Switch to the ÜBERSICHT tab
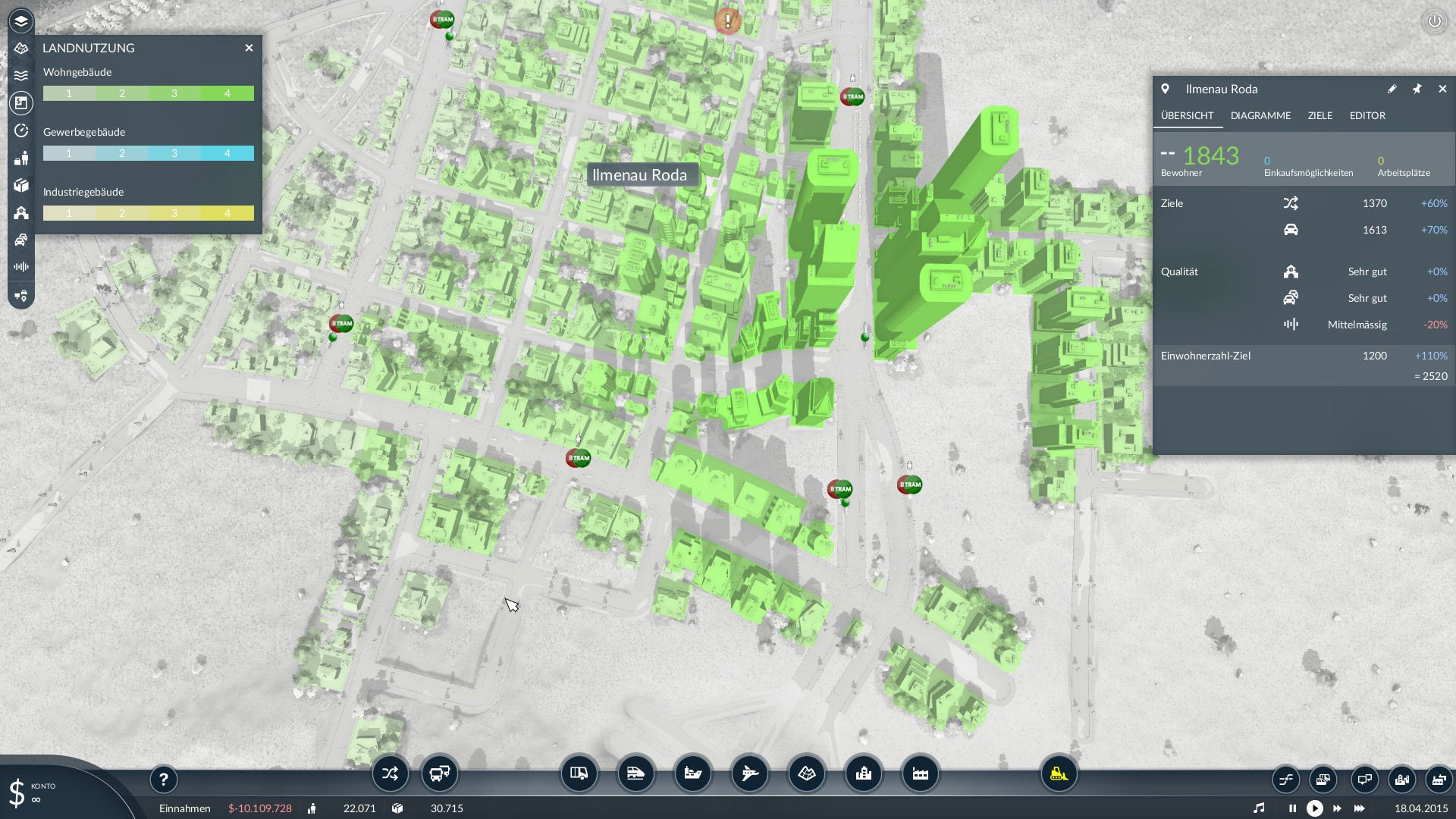The image size is (1456, 819). [x=1187, y=115]
